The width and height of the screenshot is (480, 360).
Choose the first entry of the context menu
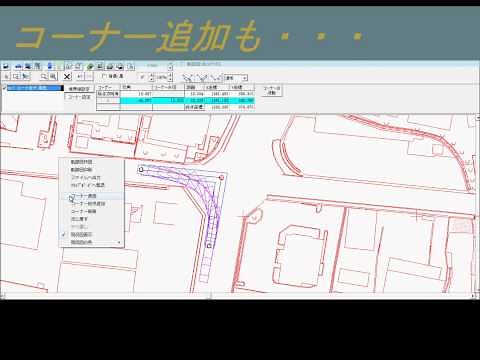92,162
